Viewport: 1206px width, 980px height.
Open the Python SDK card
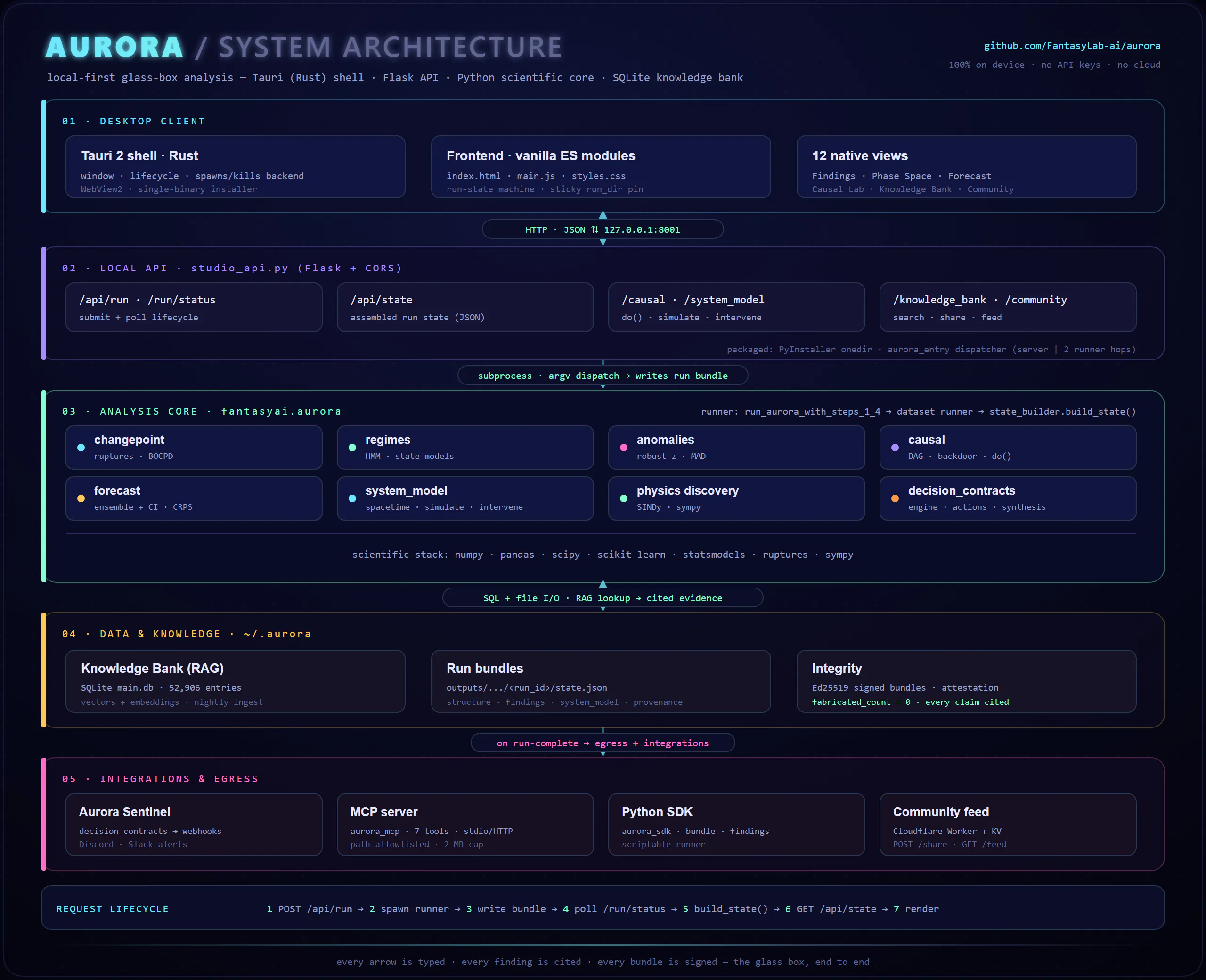point(736,825)
